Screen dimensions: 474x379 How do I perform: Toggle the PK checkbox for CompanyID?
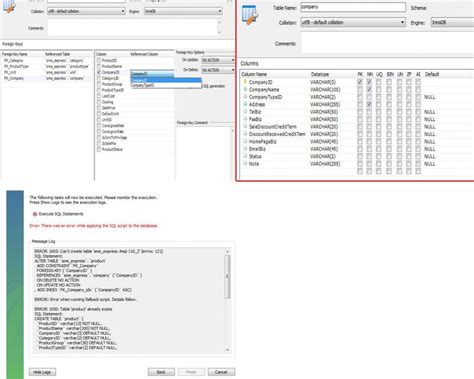click(360, 82)
